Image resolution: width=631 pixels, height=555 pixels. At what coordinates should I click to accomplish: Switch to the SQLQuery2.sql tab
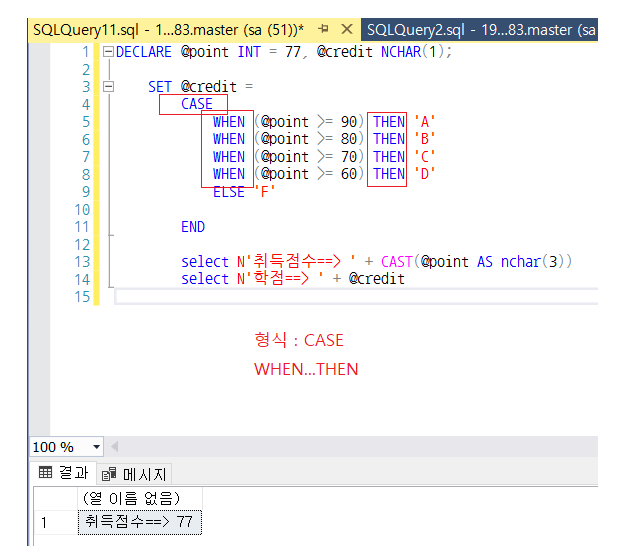(481, 30)
